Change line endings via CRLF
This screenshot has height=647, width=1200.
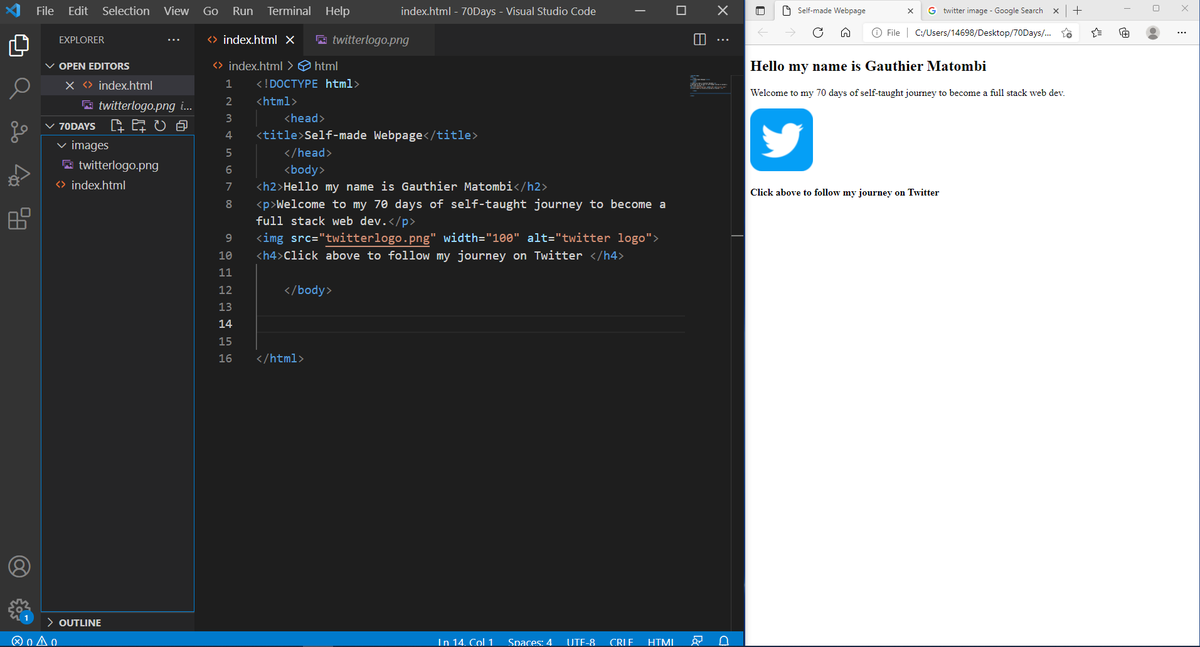point(621,640)
